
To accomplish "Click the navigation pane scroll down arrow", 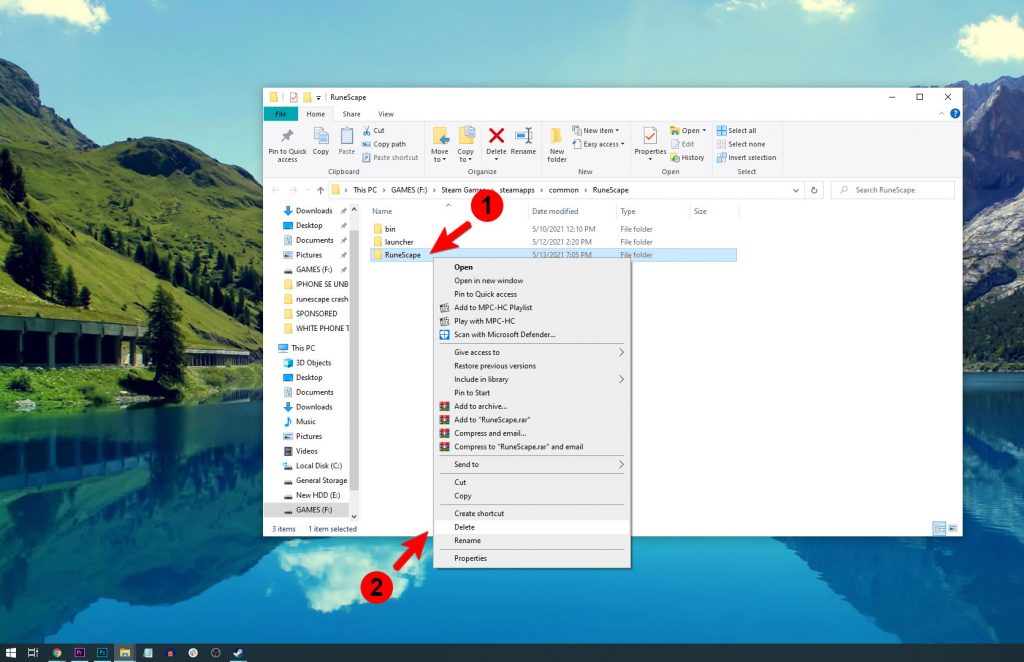I will tap(354, 516).
